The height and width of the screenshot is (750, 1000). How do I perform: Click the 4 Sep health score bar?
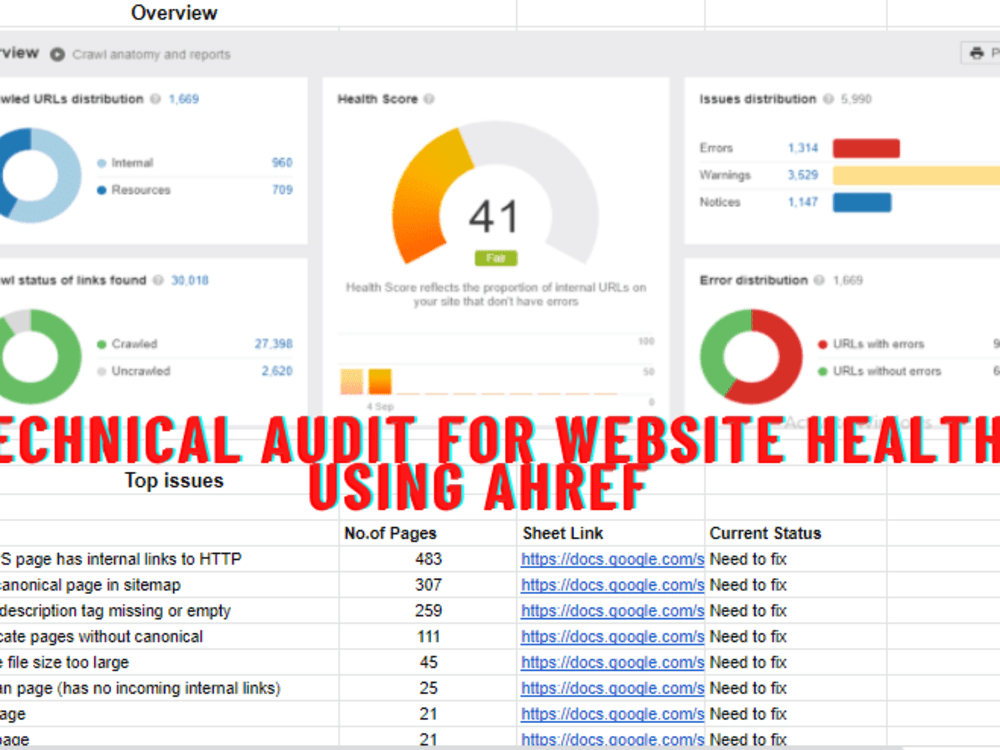(379, 381)
